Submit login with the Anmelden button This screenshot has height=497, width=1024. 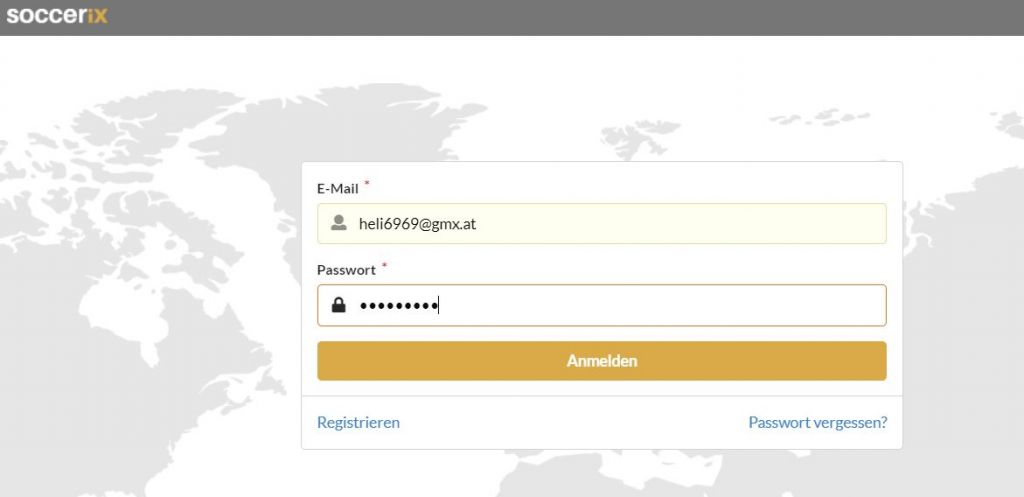601,361
